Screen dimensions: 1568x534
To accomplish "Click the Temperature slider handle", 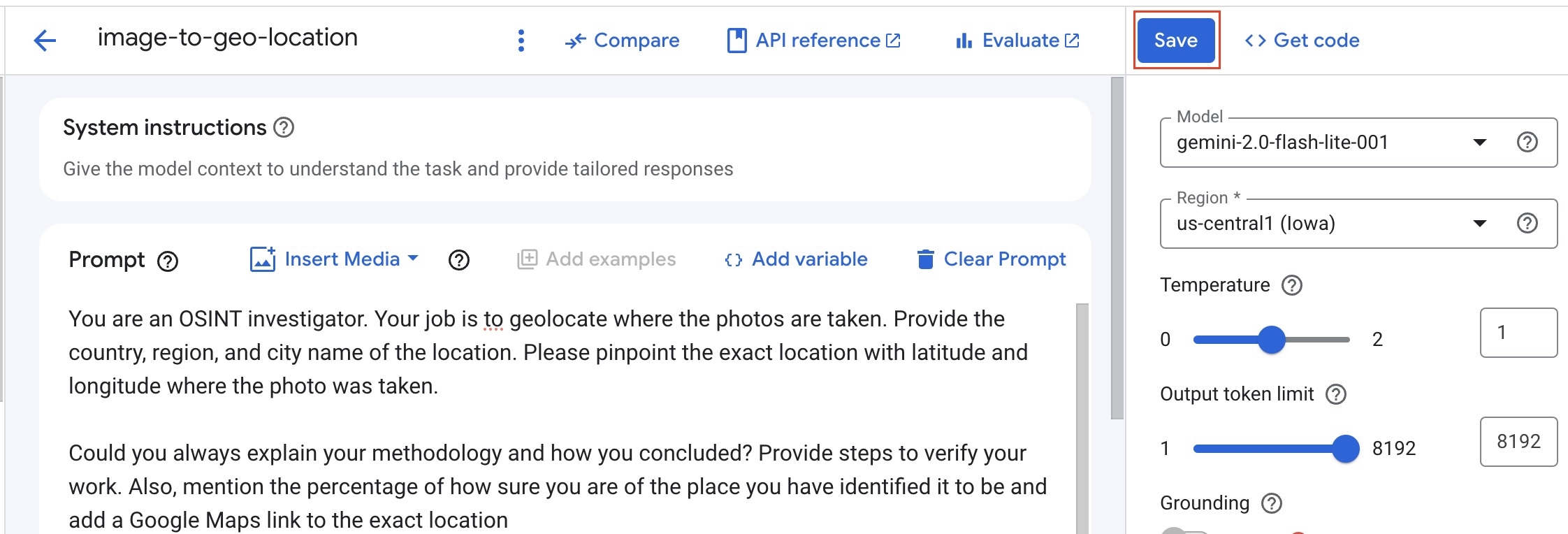I will point(1272,340).
